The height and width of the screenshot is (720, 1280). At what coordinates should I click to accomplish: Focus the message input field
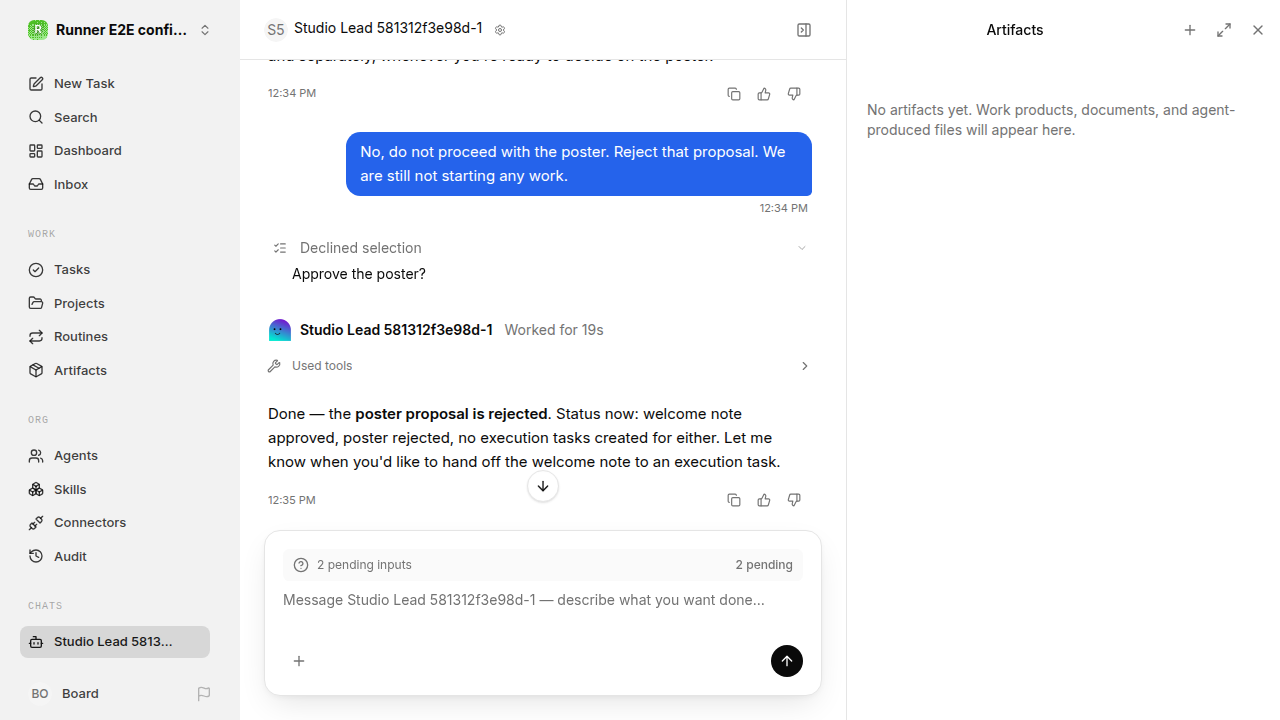(x=543, y=600)
